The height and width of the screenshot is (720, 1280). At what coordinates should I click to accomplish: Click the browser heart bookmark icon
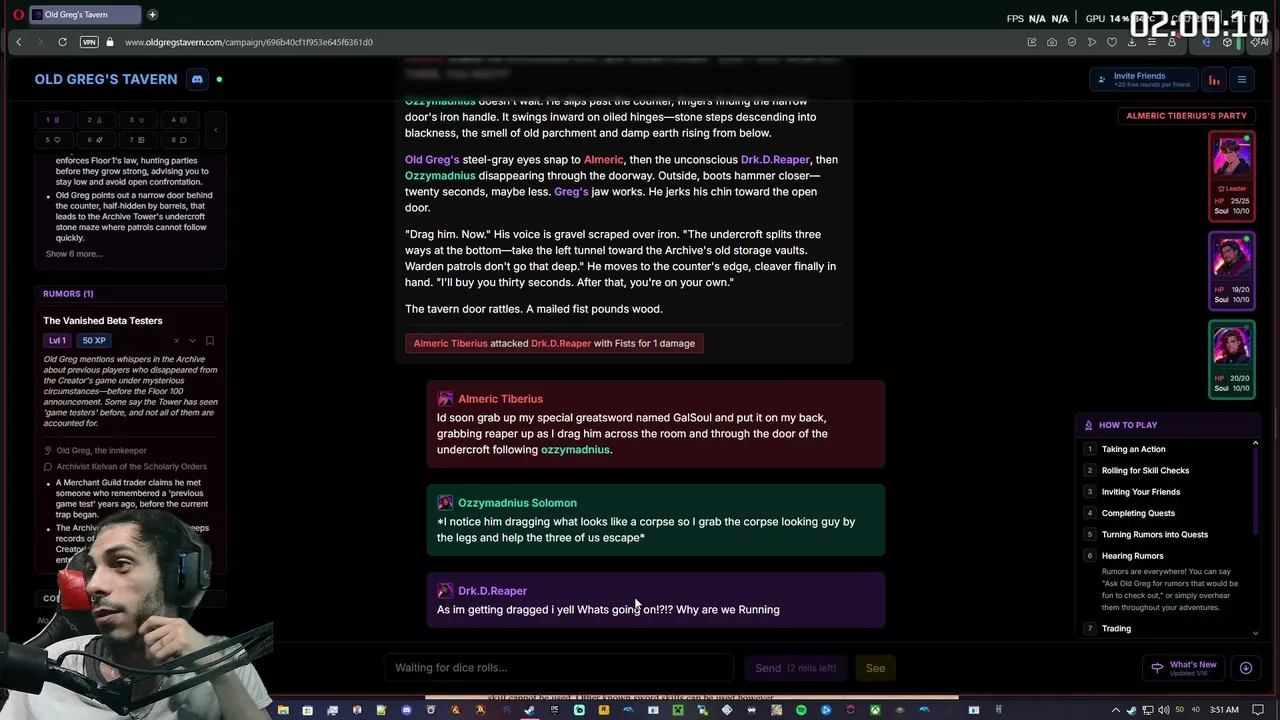(x=1112, y=42)
